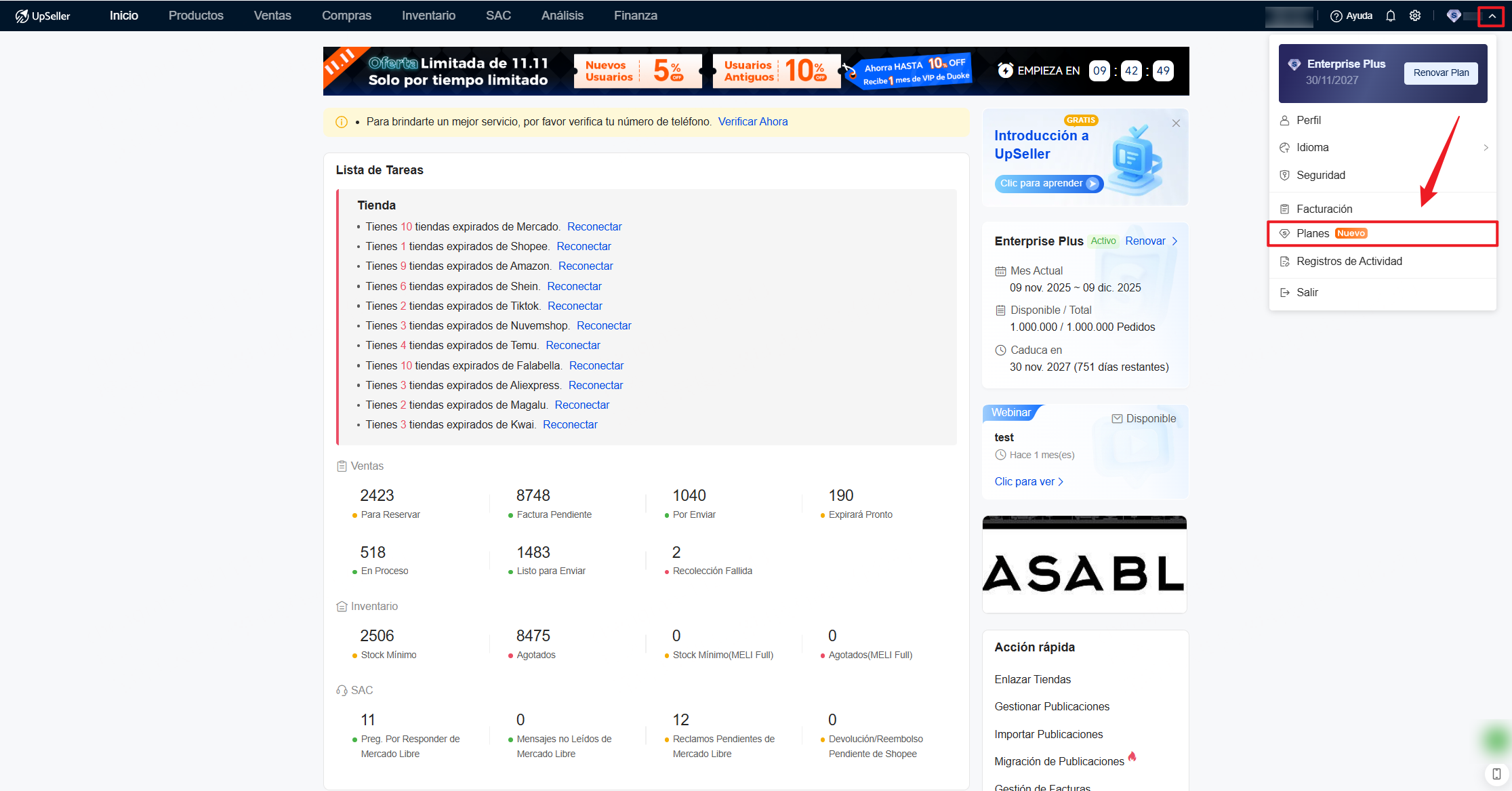The width and height of the screenshot is (1512, 791).
Task: Click the ASABL banner thumbnail
Action: point(1084,564)
